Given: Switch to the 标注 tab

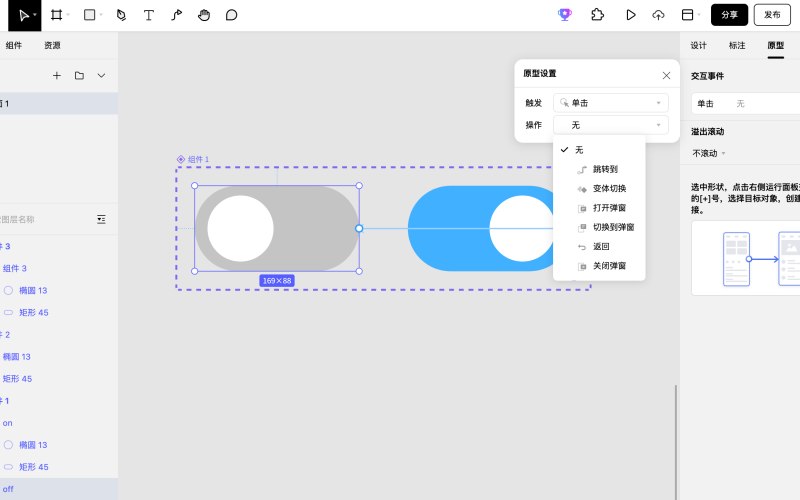Looking at the screenshot, I should click(737, 45).
